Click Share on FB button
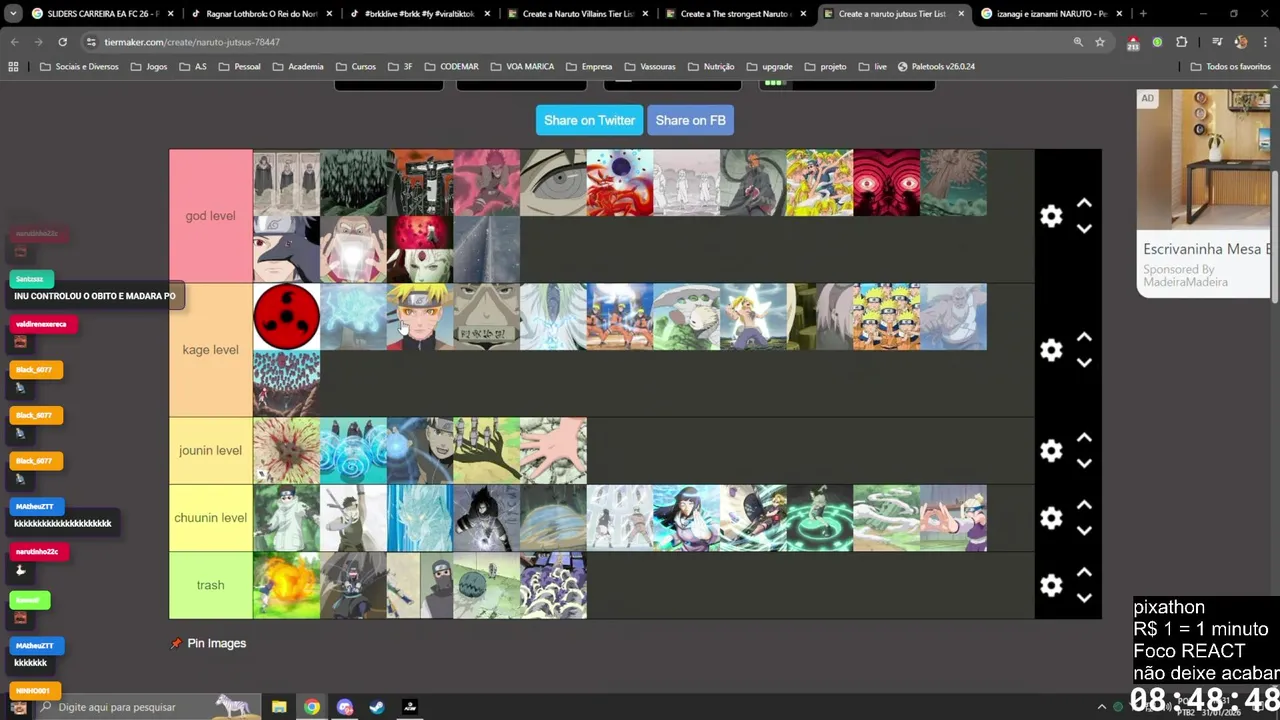Screen dimensions: 1280x720 [690, 120]
